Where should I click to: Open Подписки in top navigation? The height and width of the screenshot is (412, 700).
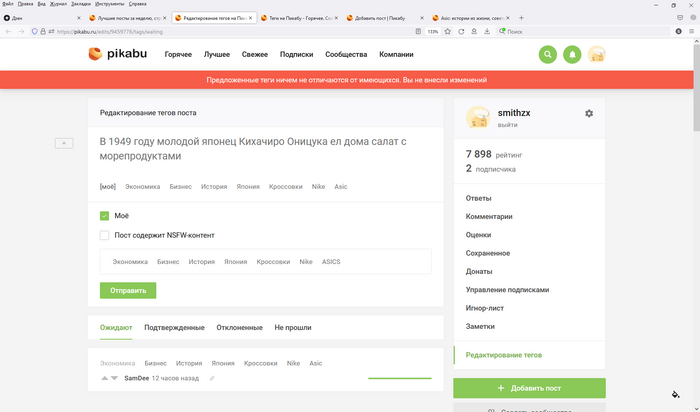pos(296,54)
